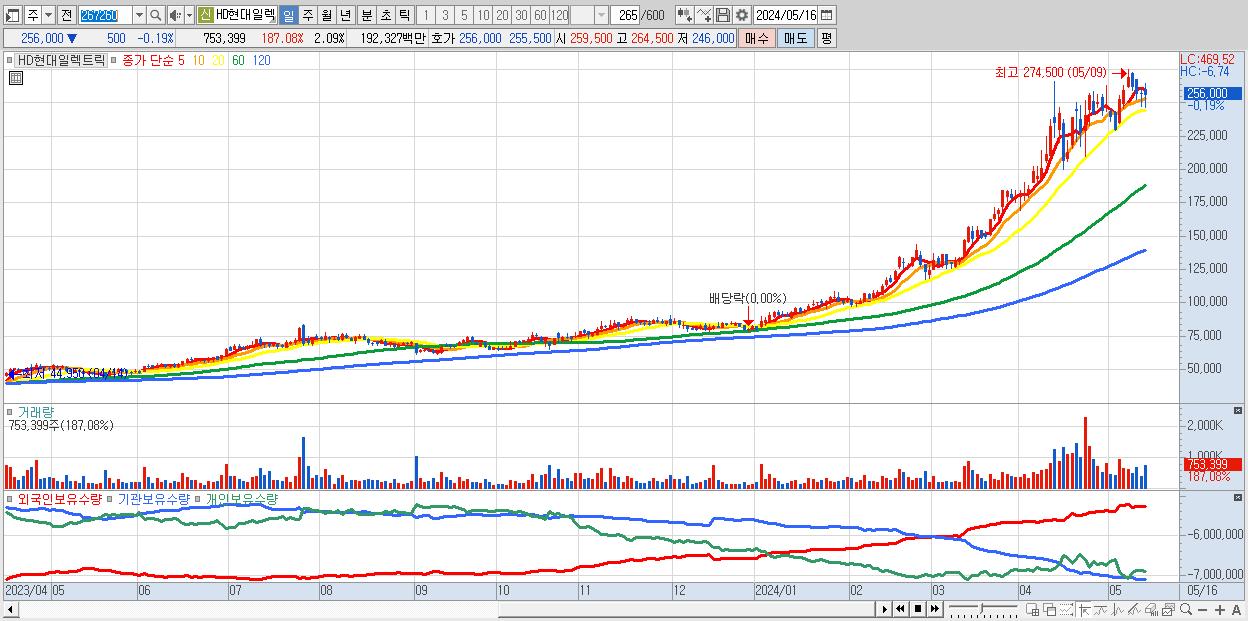The height and width of the screenshot is (621, 1248).
Task: Zoom in chart with plus icon
Action: point(1220,609)
